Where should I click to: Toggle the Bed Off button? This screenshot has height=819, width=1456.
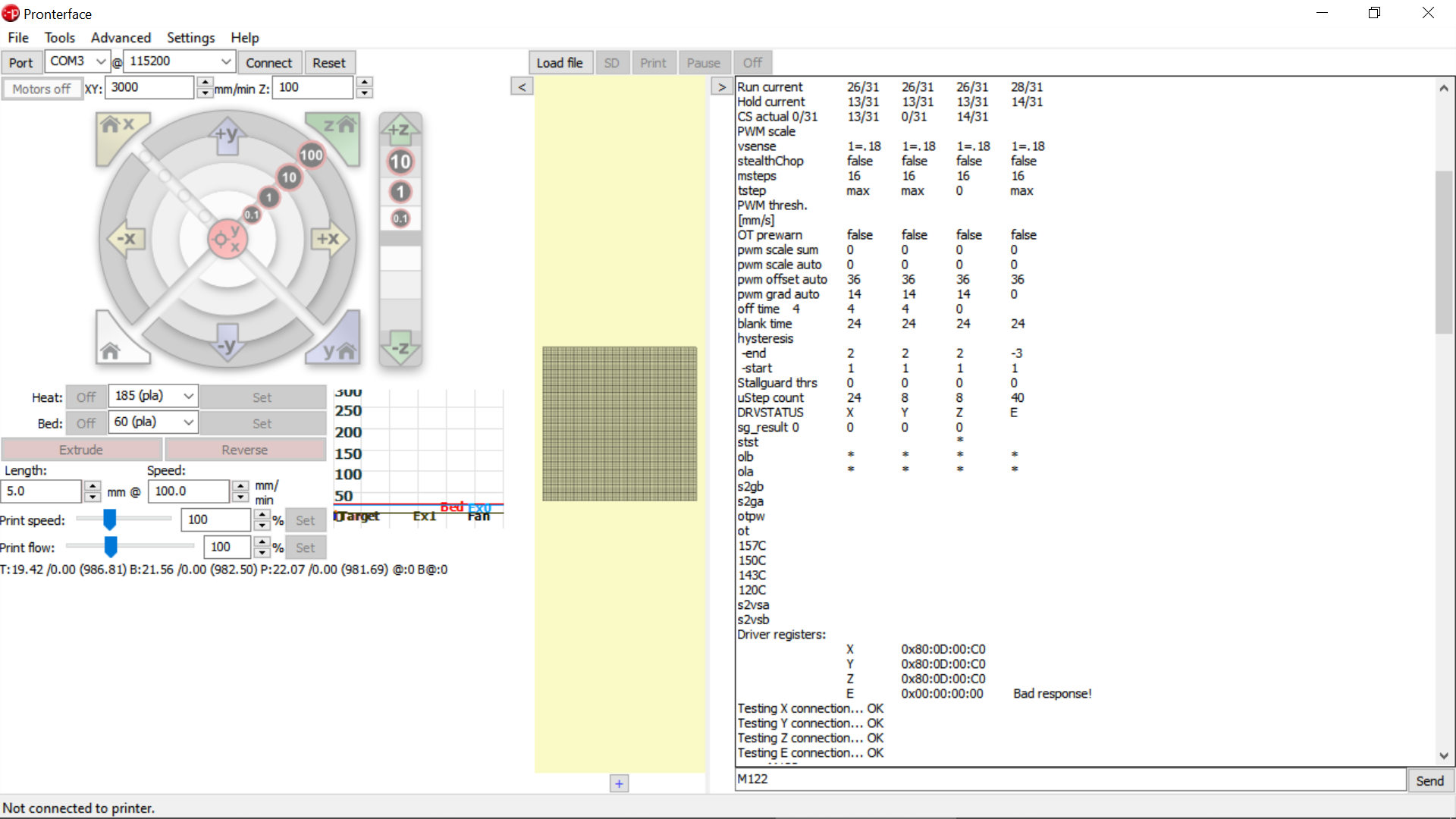coord(86,423)
